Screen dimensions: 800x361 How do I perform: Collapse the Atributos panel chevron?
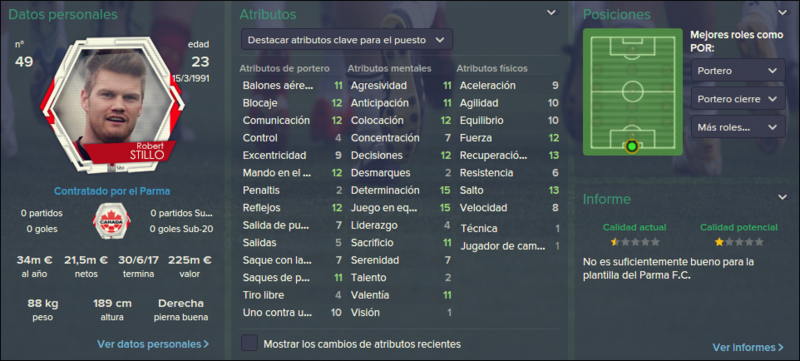552,13
